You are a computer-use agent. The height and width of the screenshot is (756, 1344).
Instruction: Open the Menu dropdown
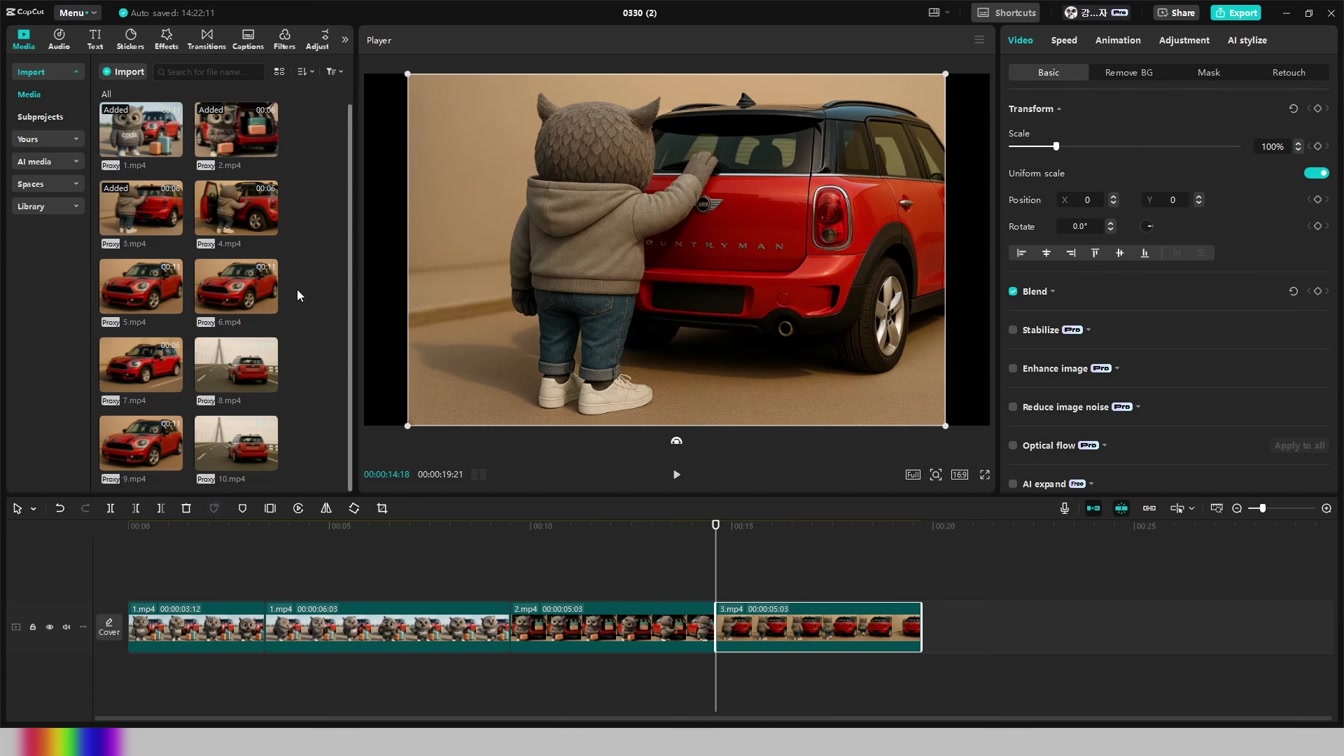coord(77,13)
